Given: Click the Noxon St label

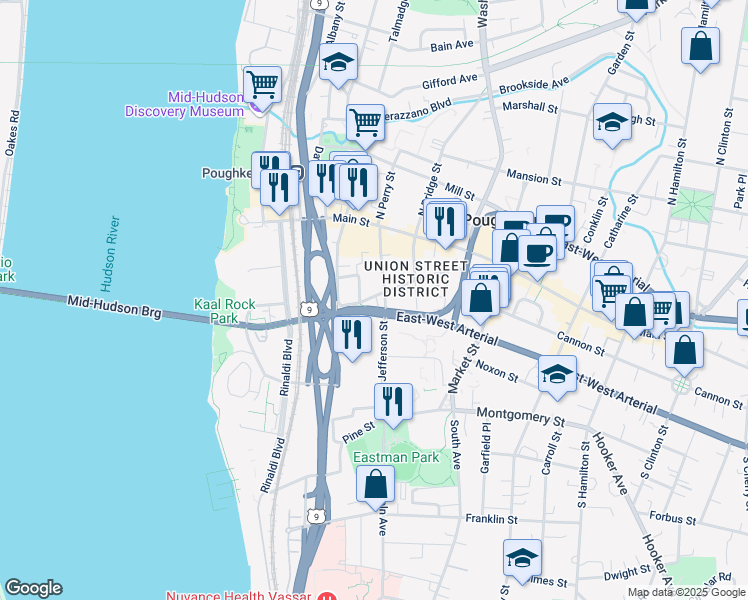Looking at the screenshot, I should click(497, 371).
